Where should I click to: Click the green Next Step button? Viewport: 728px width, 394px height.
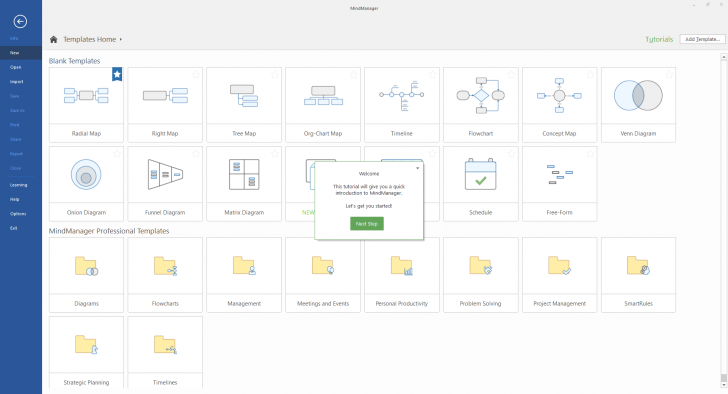coord(367,224)
